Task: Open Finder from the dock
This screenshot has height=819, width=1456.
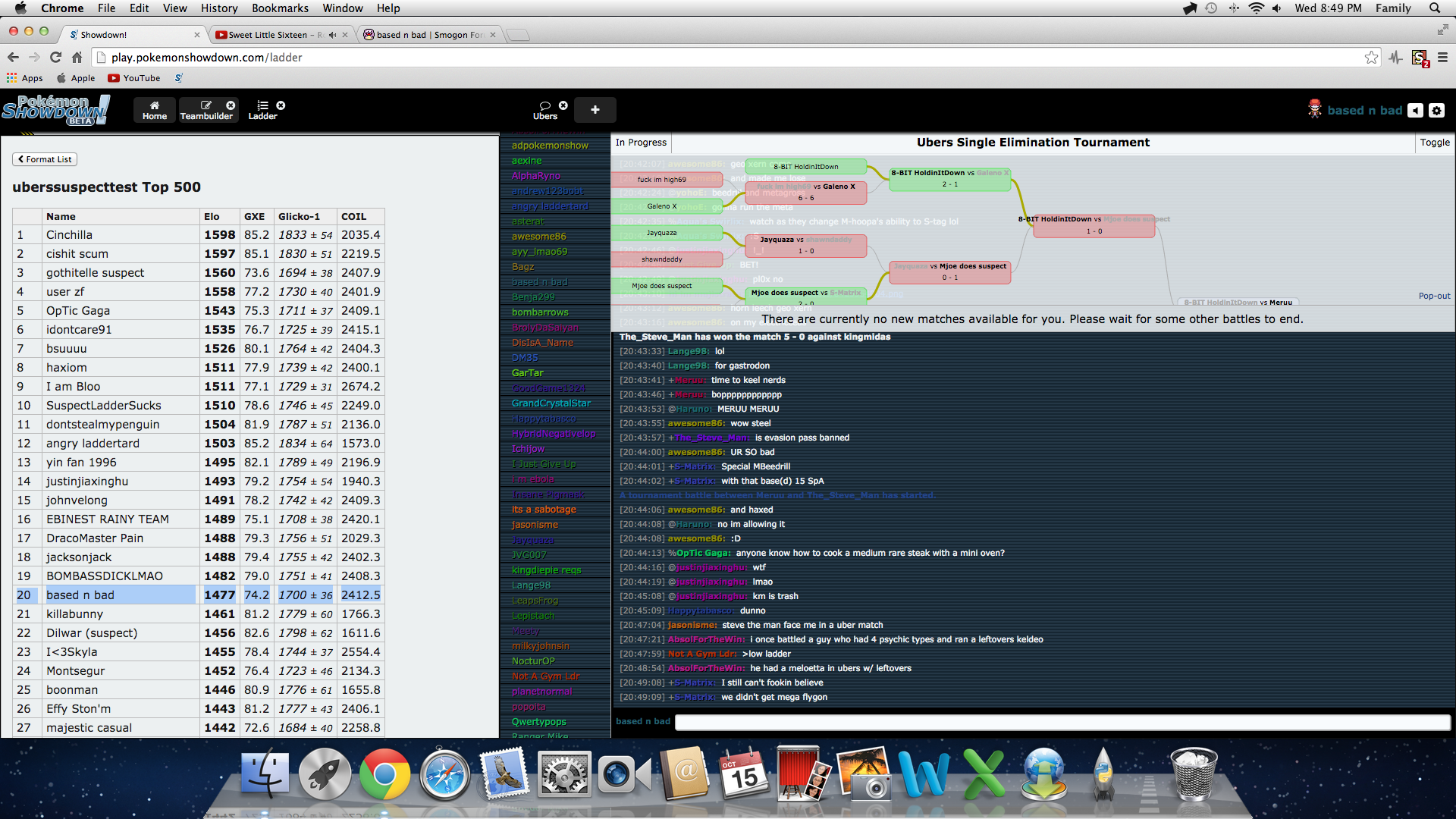Action: 265,774
